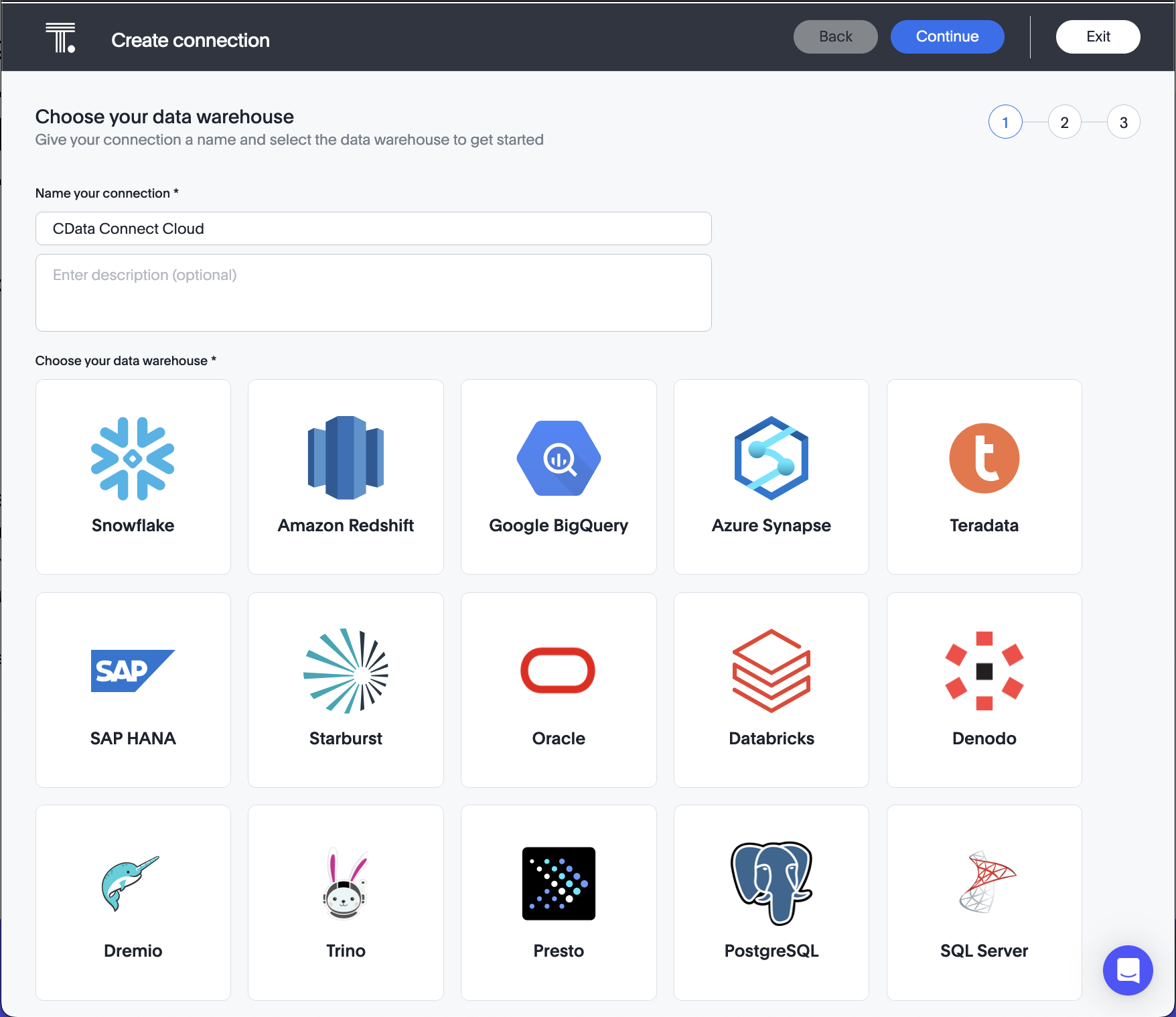Select the Denodo logo icon
1176x1017 pixels.
click(984, 671)
